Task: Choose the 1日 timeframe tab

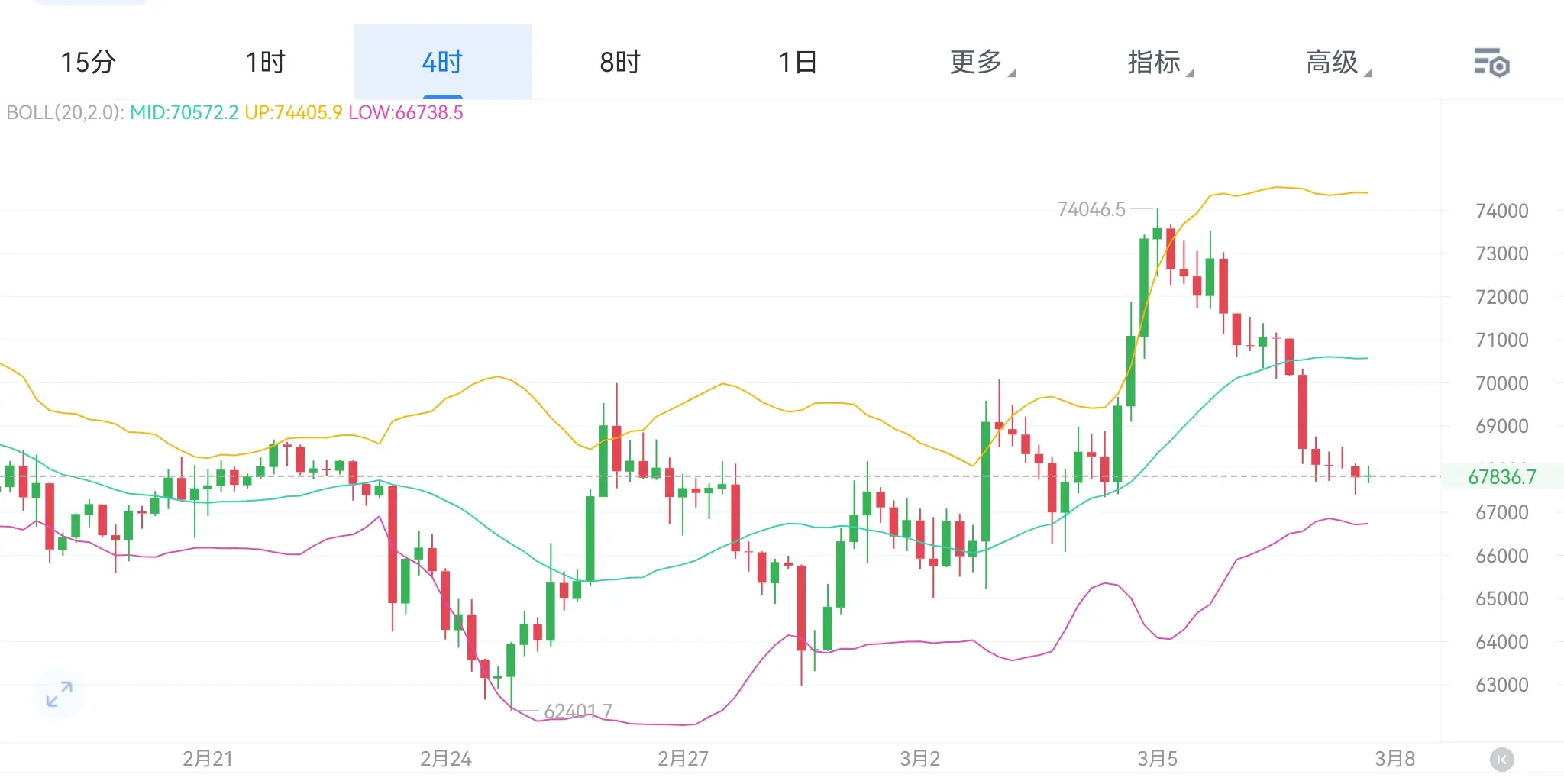Action: pos(797,63)
